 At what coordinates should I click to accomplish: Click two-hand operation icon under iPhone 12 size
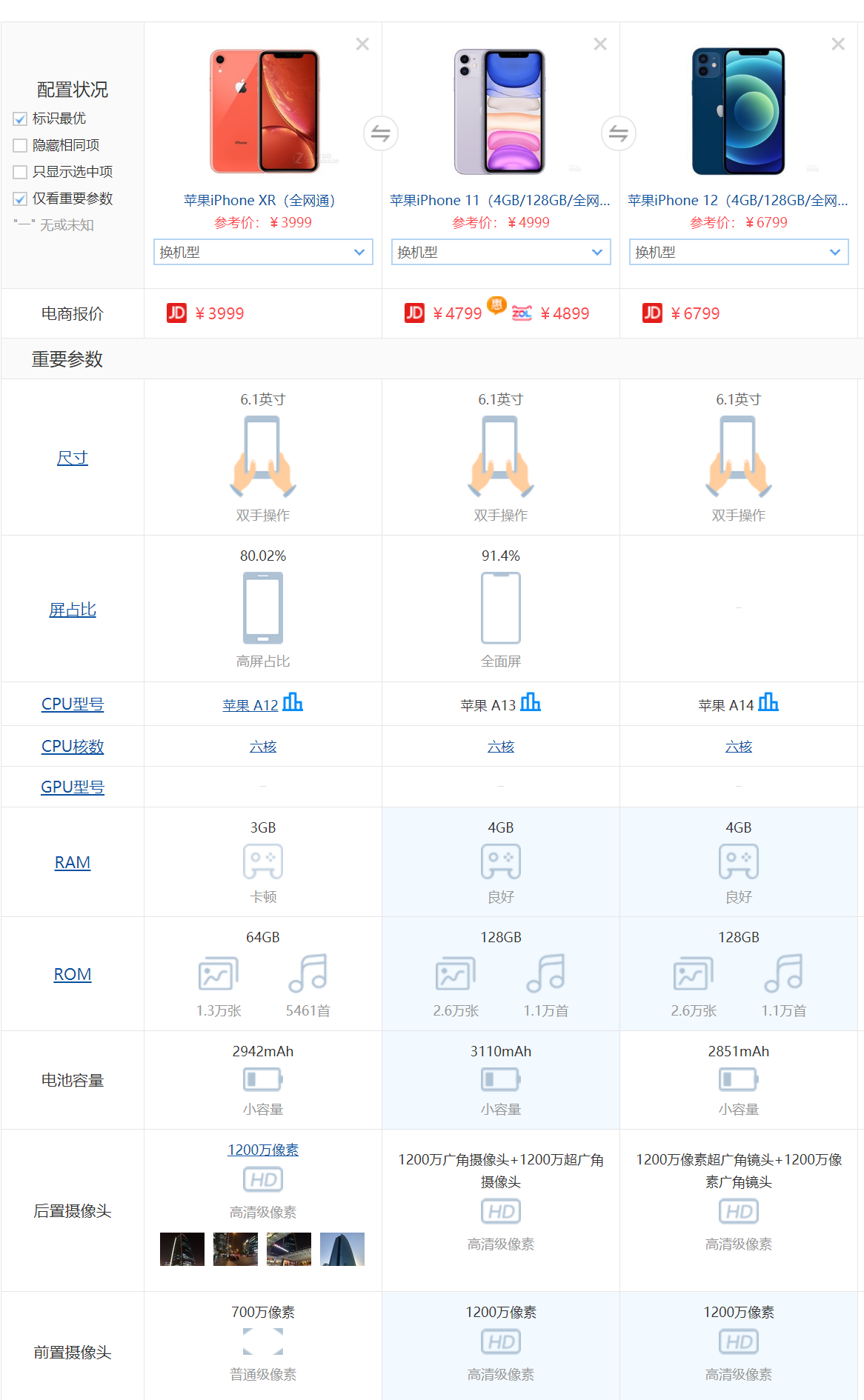[739, 456]
